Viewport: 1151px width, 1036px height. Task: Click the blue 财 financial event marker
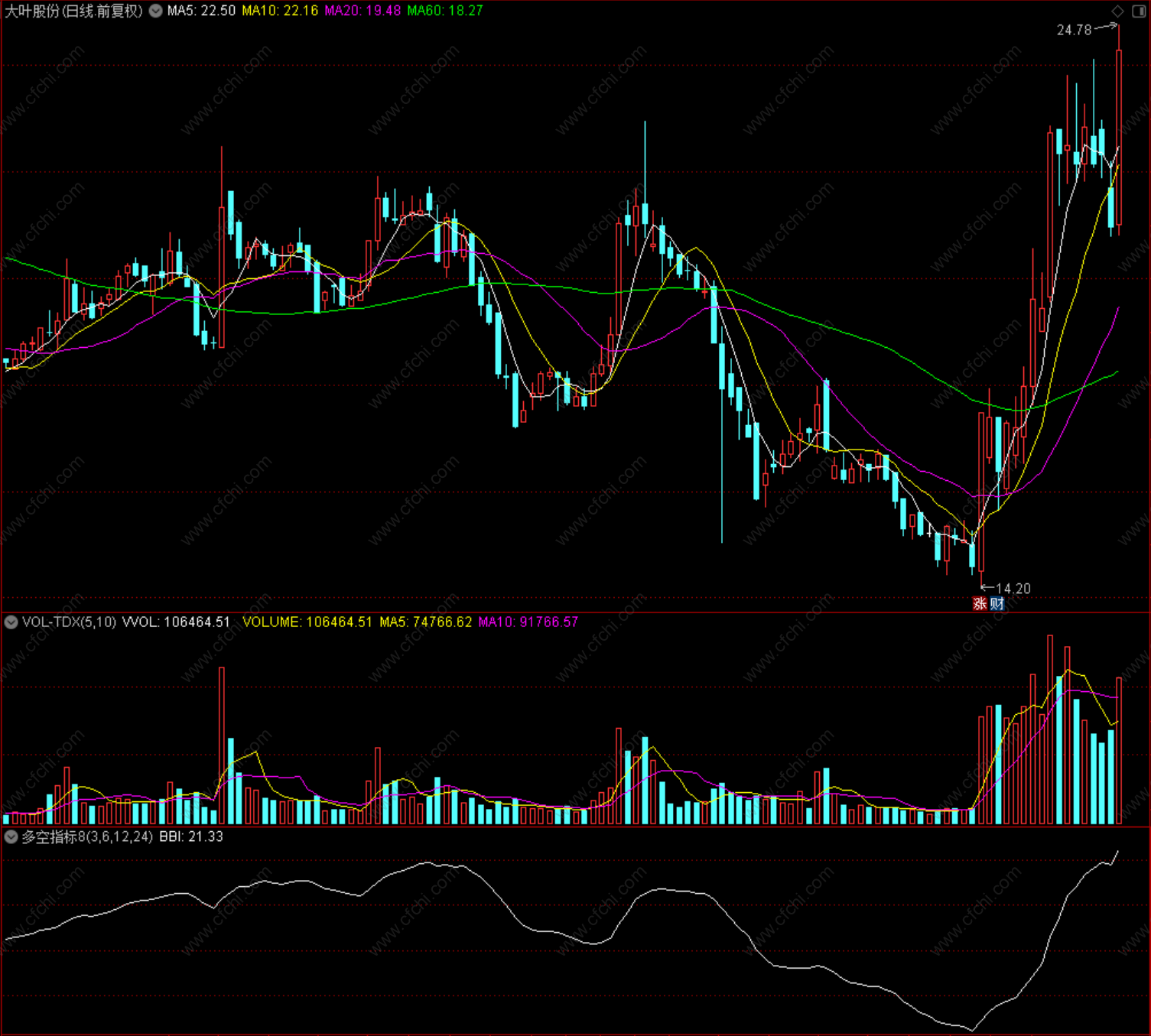997,604
